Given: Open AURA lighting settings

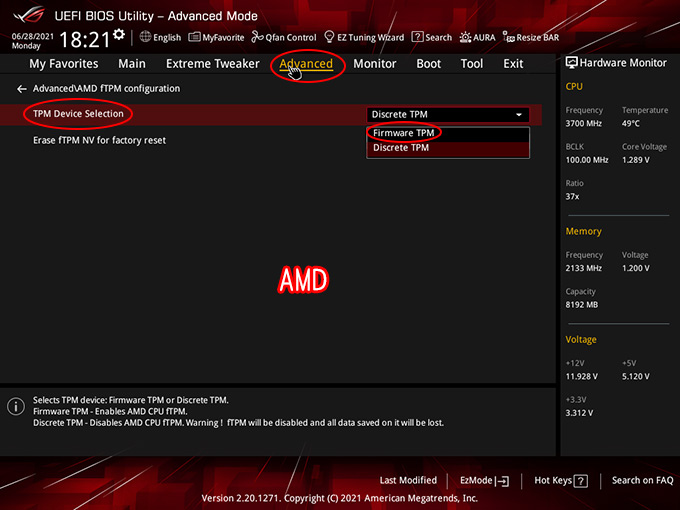Looking at the screenshot, I should pos(477,37).
